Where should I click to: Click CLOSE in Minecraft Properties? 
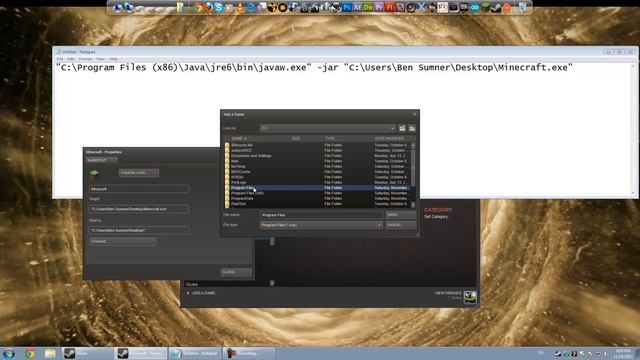click(x=236, y=272)
